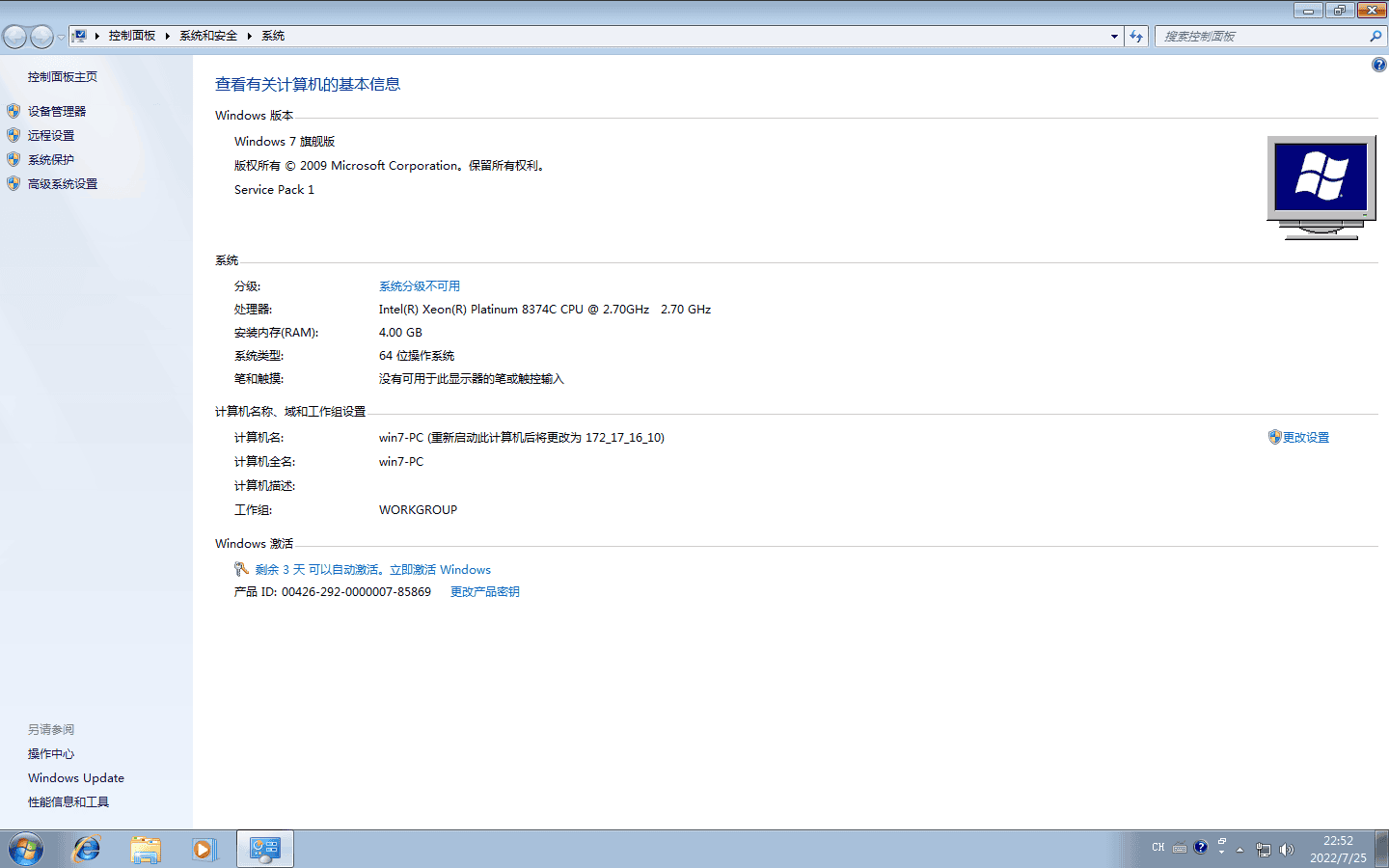This screenshot has width=1389, height=868.
Task: Select 系统 in the breadcrumb path
Action: point(273,36)
